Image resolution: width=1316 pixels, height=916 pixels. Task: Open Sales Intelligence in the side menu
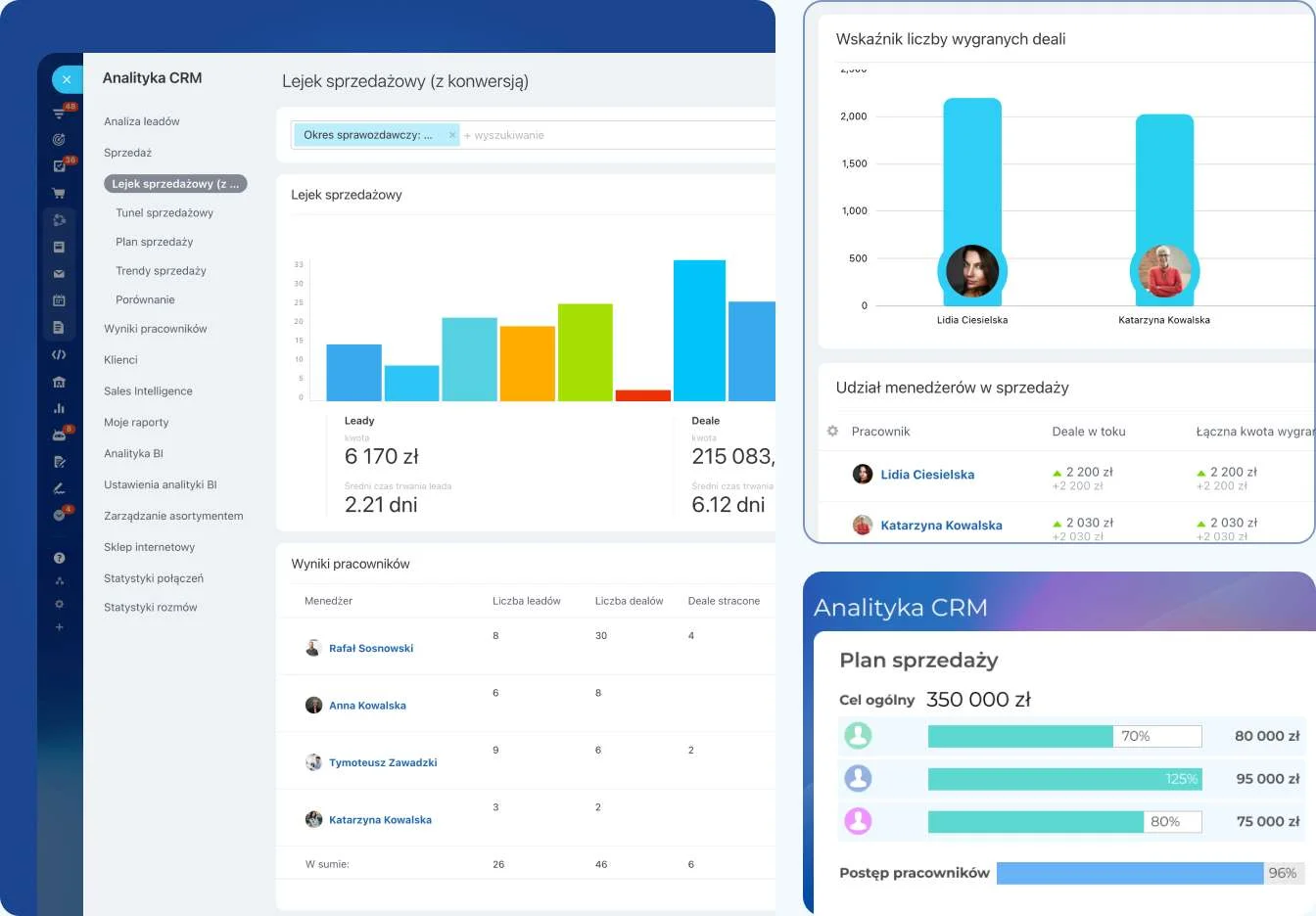[x=148, y=391]
